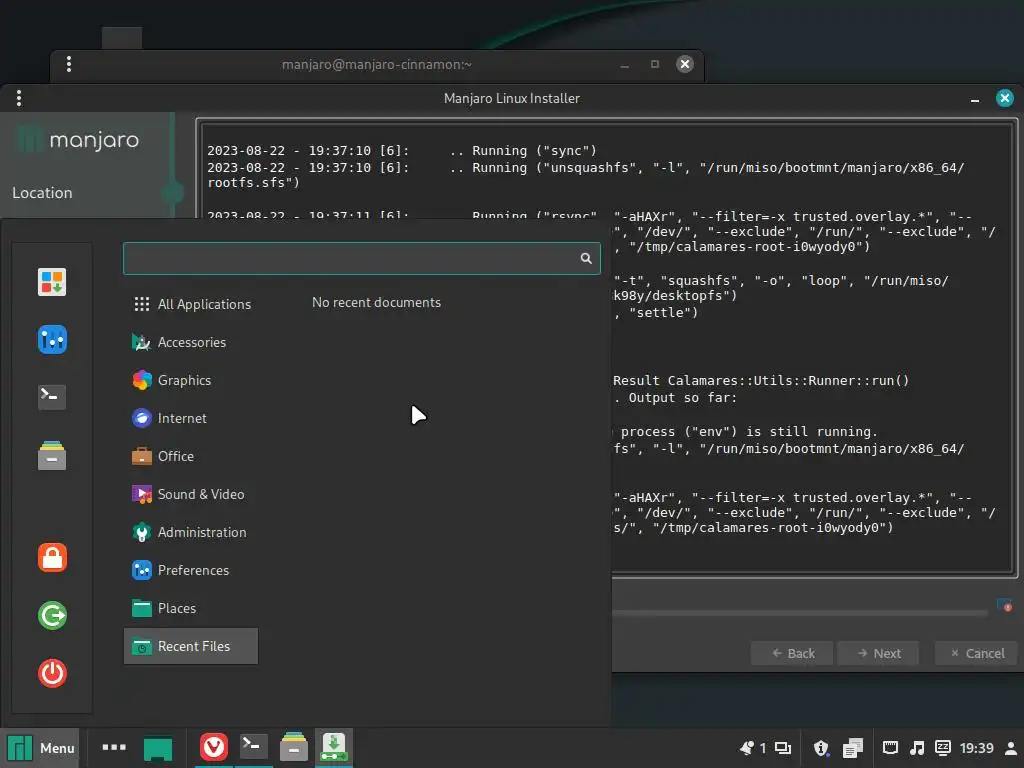
Task: Focus the application menu search field
Action: tap(361, 259)
